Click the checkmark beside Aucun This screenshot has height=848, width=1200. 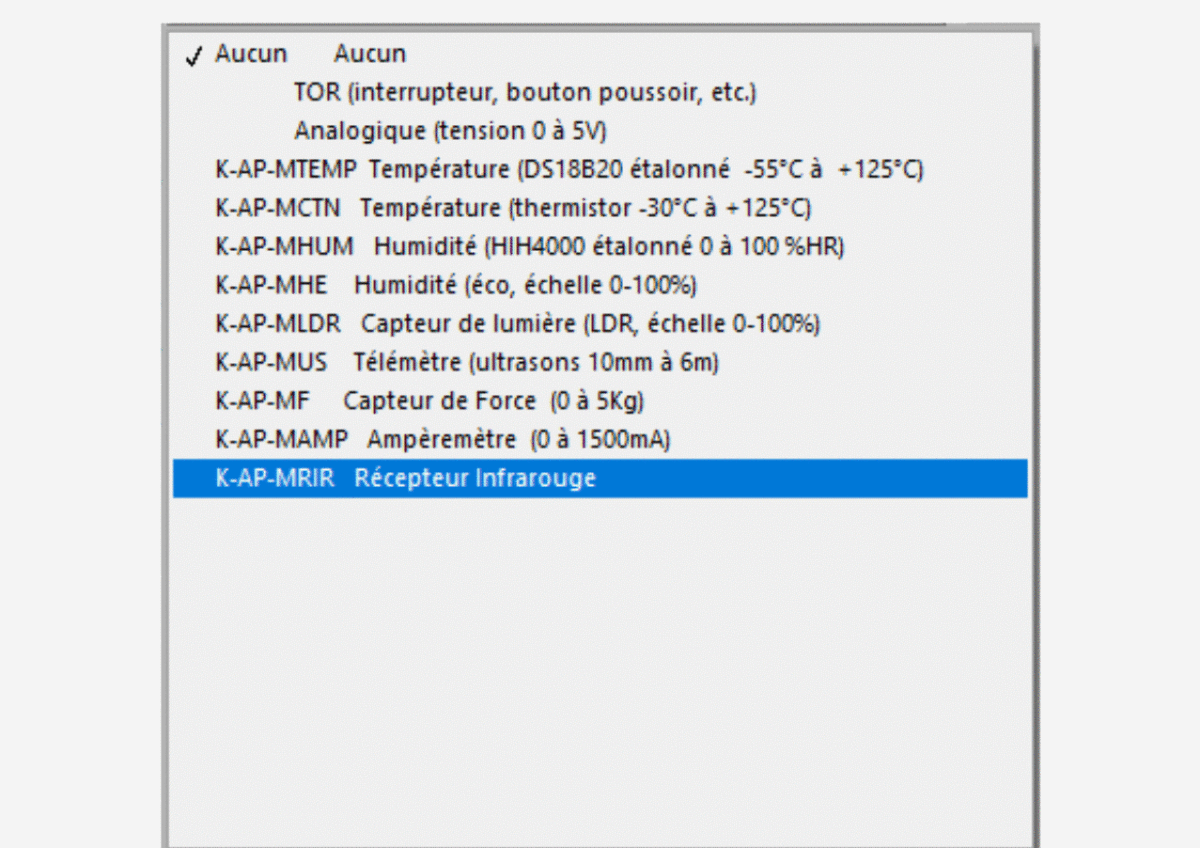(x=194, y=56)
